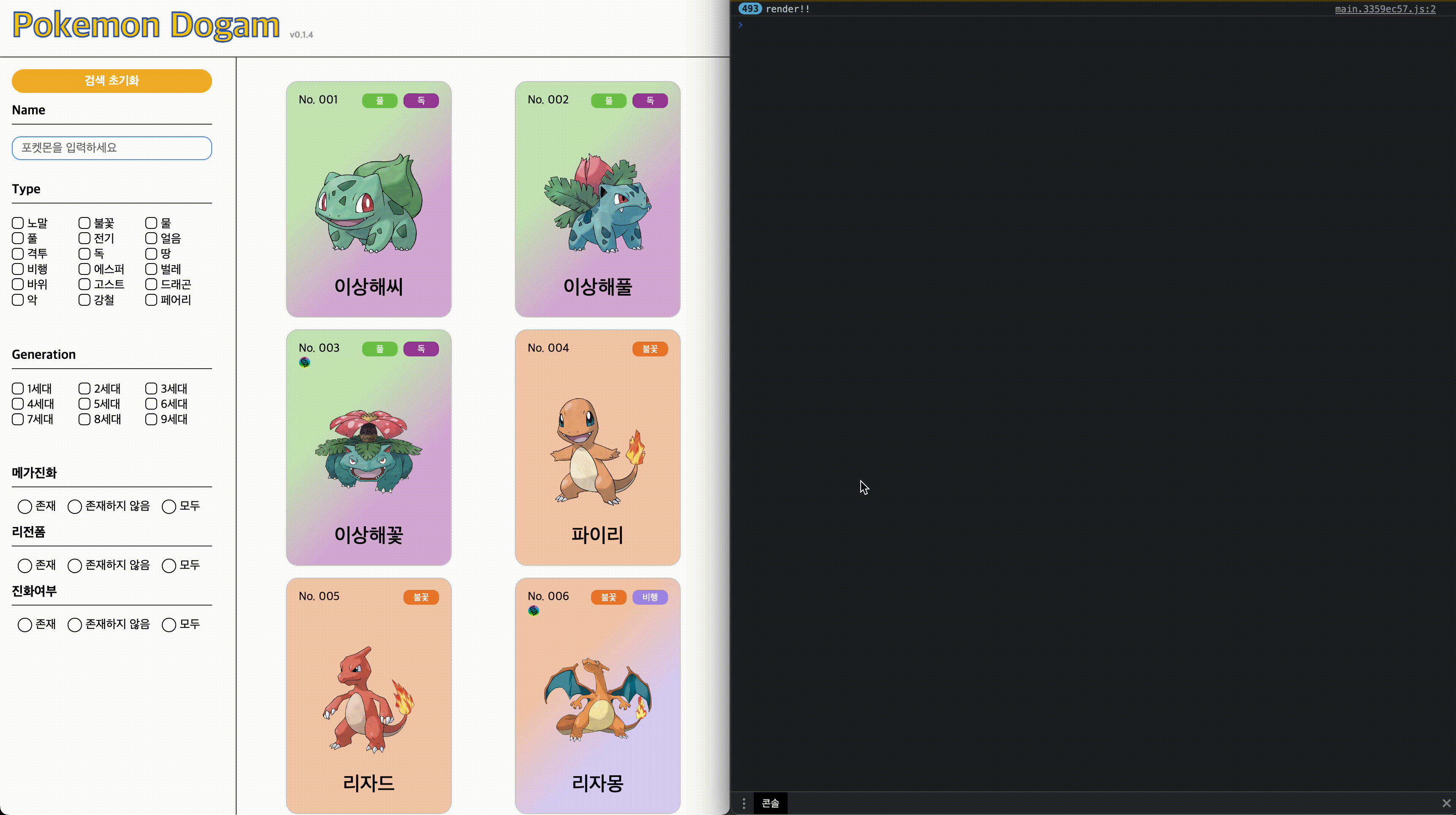Check the 1세대 generation checkbox

point(17,388)
